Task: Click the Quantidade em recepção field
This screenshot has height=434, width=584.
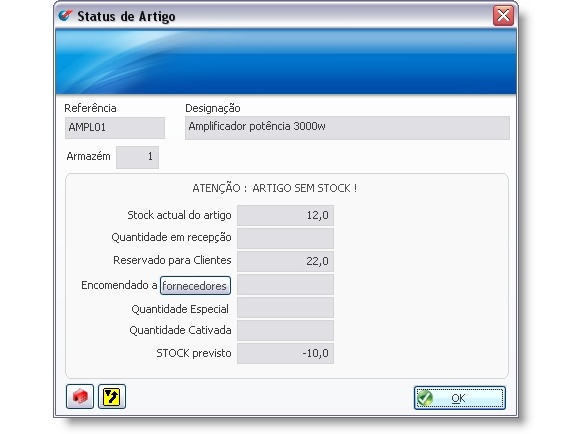Action: point(285,238)
